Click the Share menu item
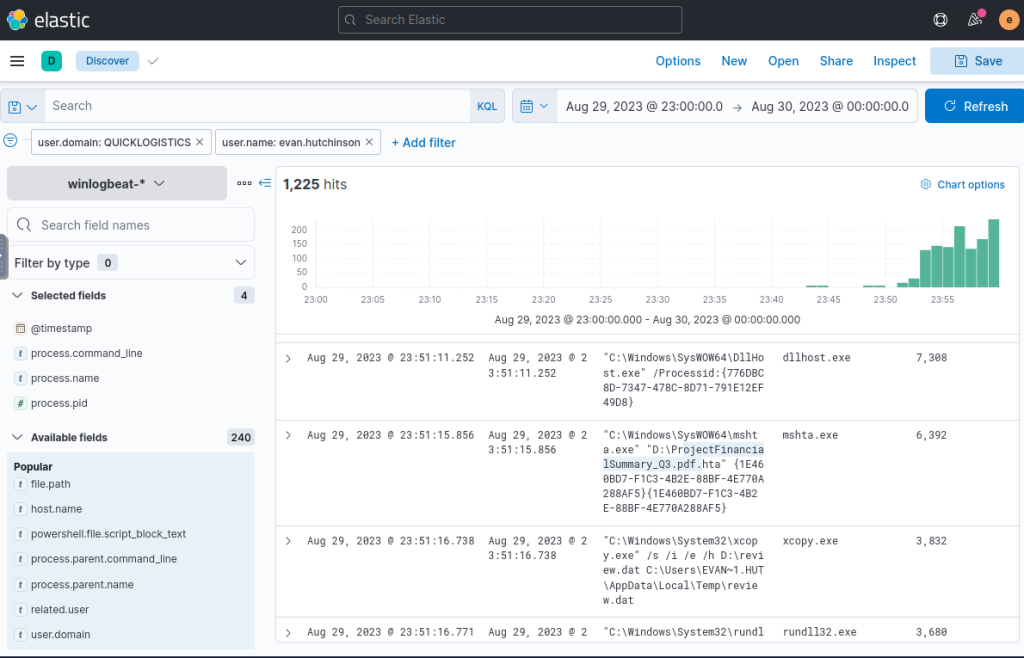This screenshot has width=1024, height=658. click(x=836, y=61)
